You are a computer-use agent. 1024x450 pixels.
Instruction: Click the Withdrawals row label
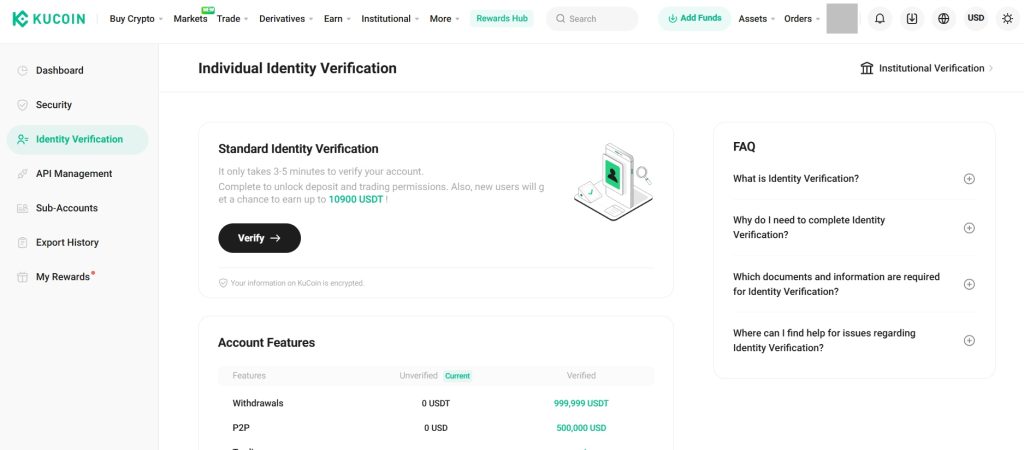pos(258,404)
